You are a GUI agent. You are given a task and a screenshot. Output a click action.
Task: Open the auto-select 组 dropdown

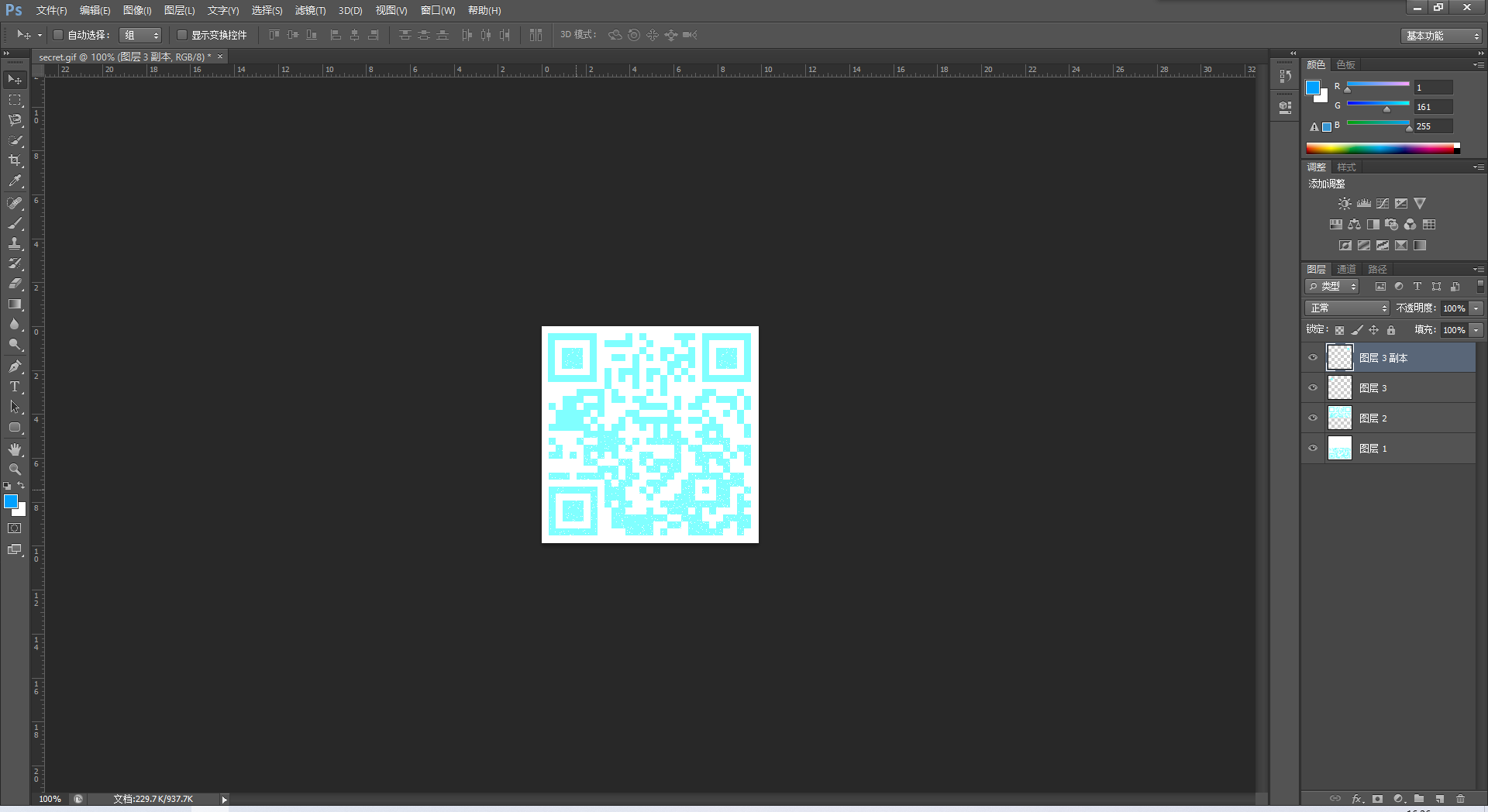tap(140, 35)
